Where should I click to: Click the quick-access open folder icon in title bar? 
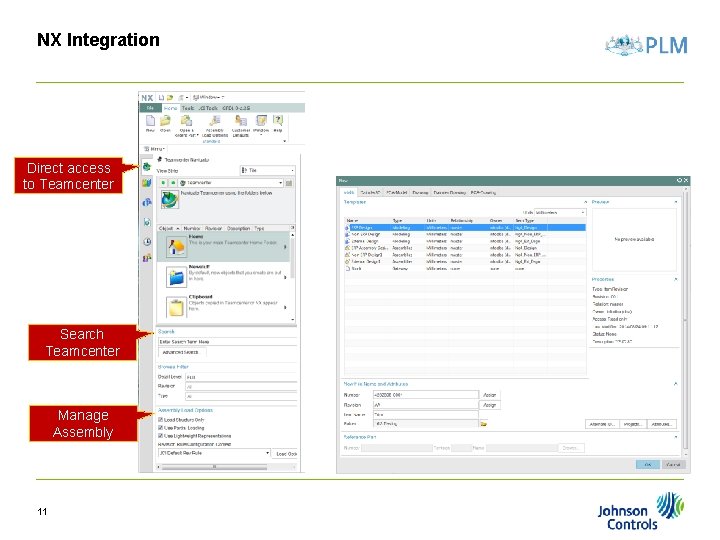pyautogui.click(x=170, y=98)
